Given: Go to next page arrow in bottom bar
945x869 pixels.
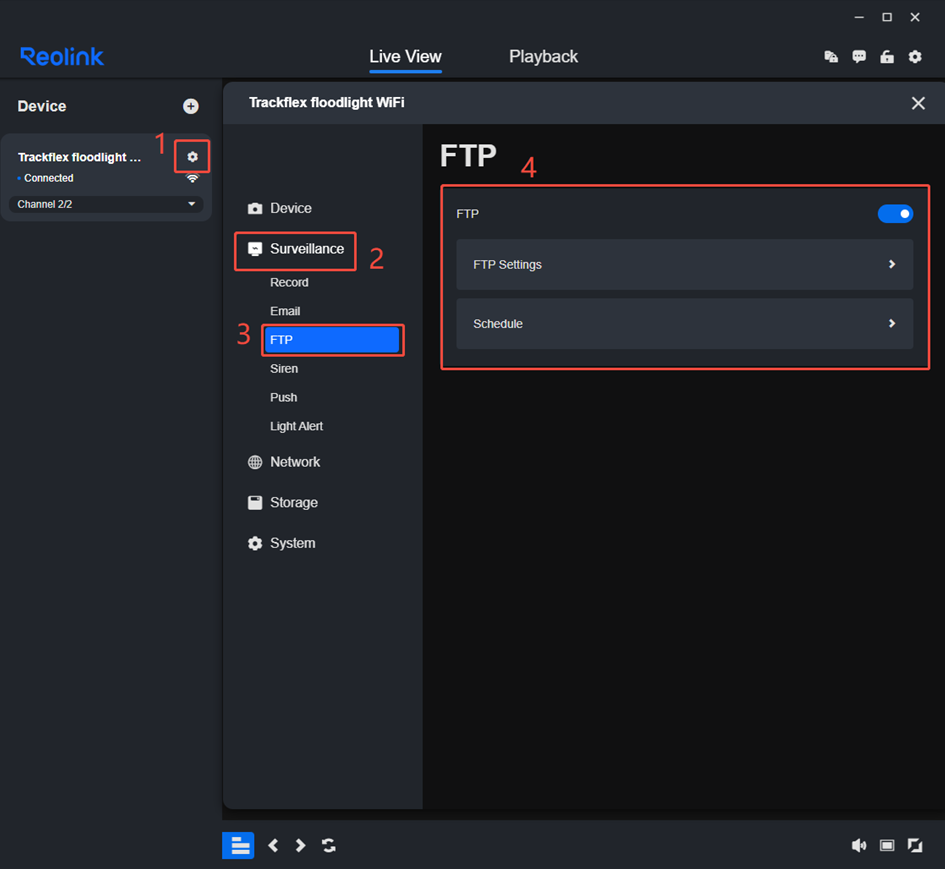Looking at the screenshot, I should click(x=300, y=845).
